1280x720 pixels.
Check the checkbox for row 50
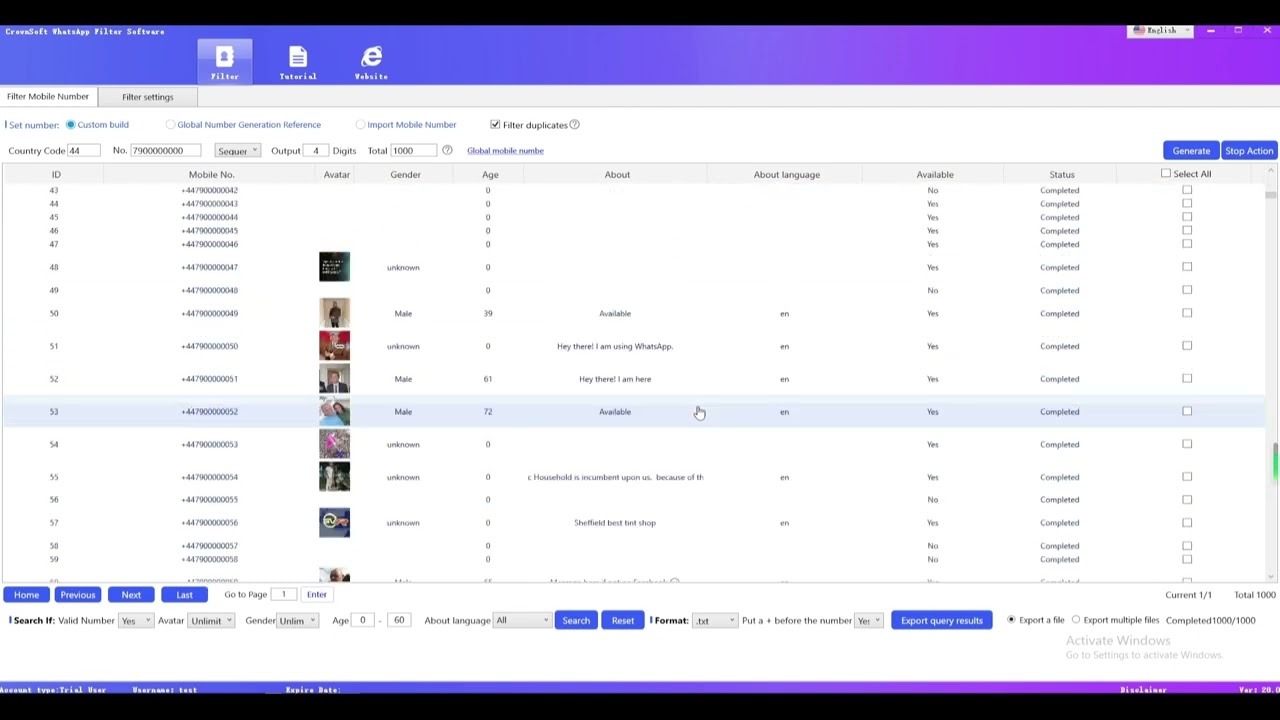tap(1187, 313)
